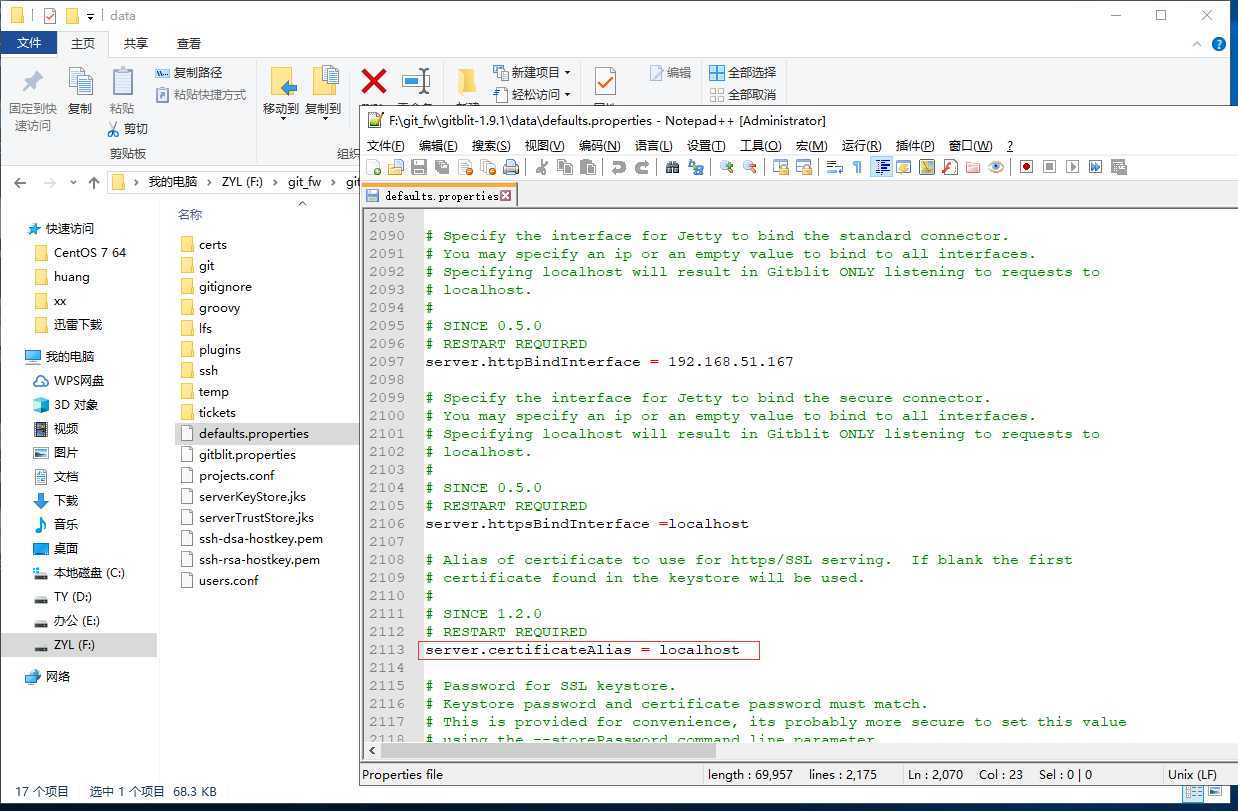Start macro recording red dot icon
This screenshot has width=1238, height=811.
tap(1026, 167)
